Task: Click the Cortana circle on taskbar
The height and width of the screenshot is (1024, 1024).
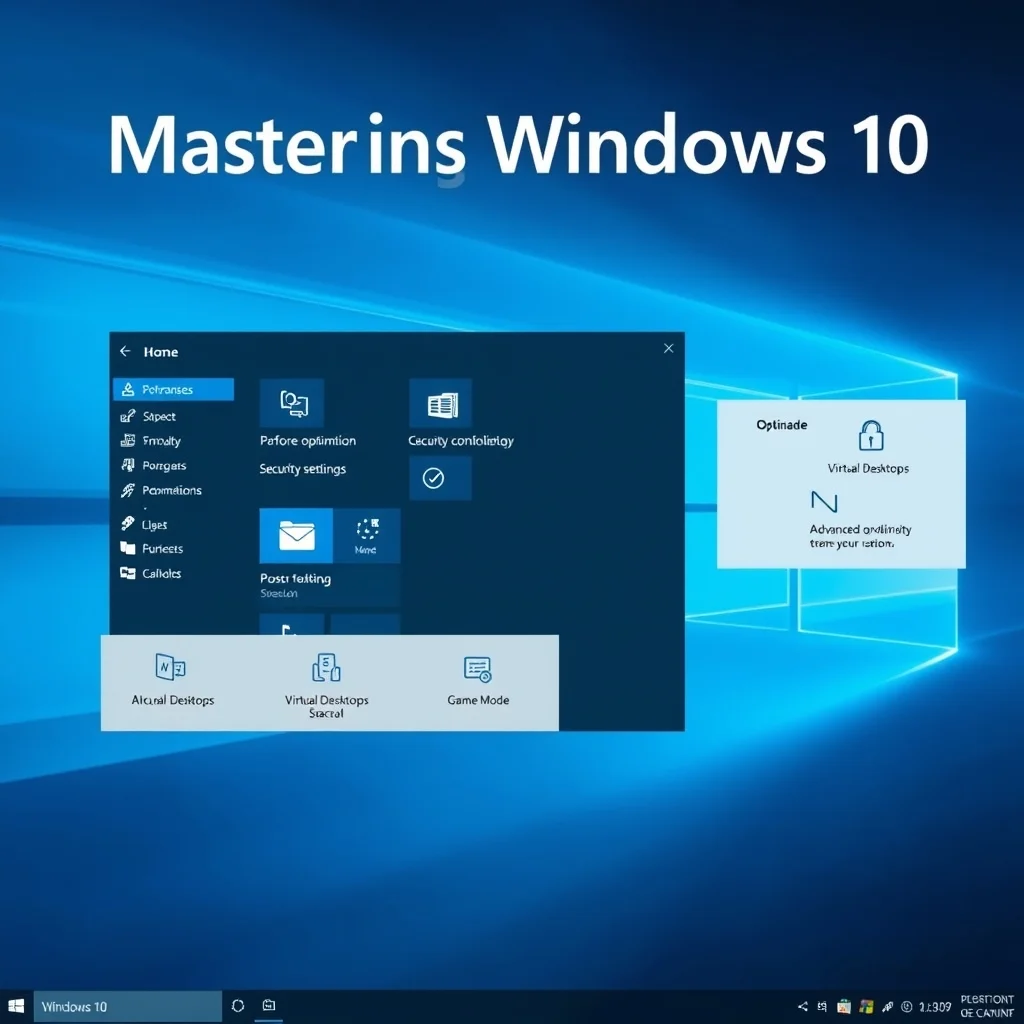Action: (238, 1006)
